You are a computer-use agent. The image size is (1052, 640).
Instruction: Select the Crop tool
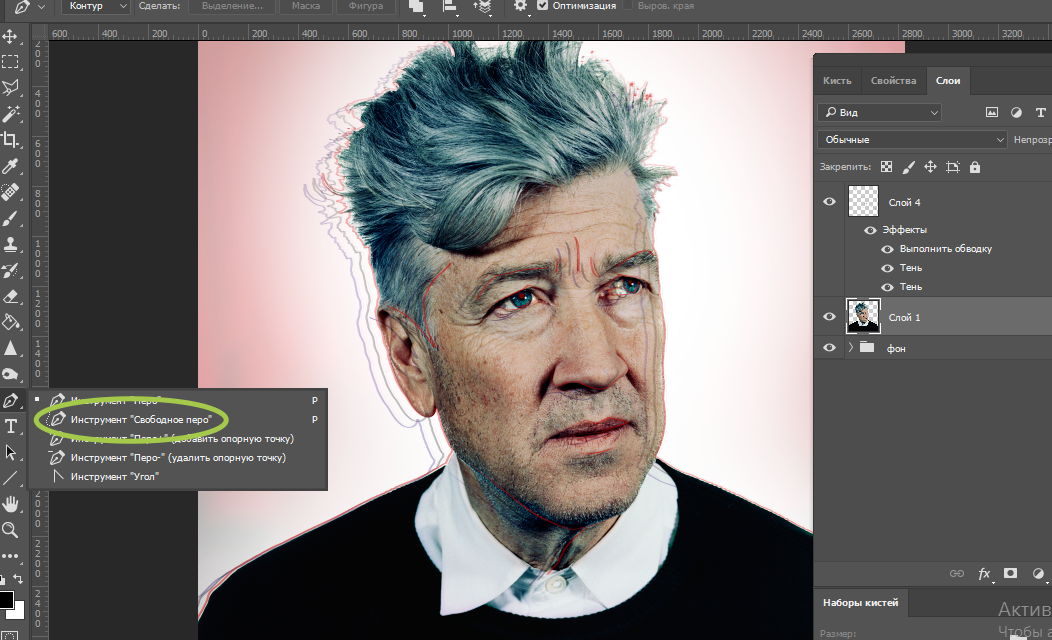(10, 140)
